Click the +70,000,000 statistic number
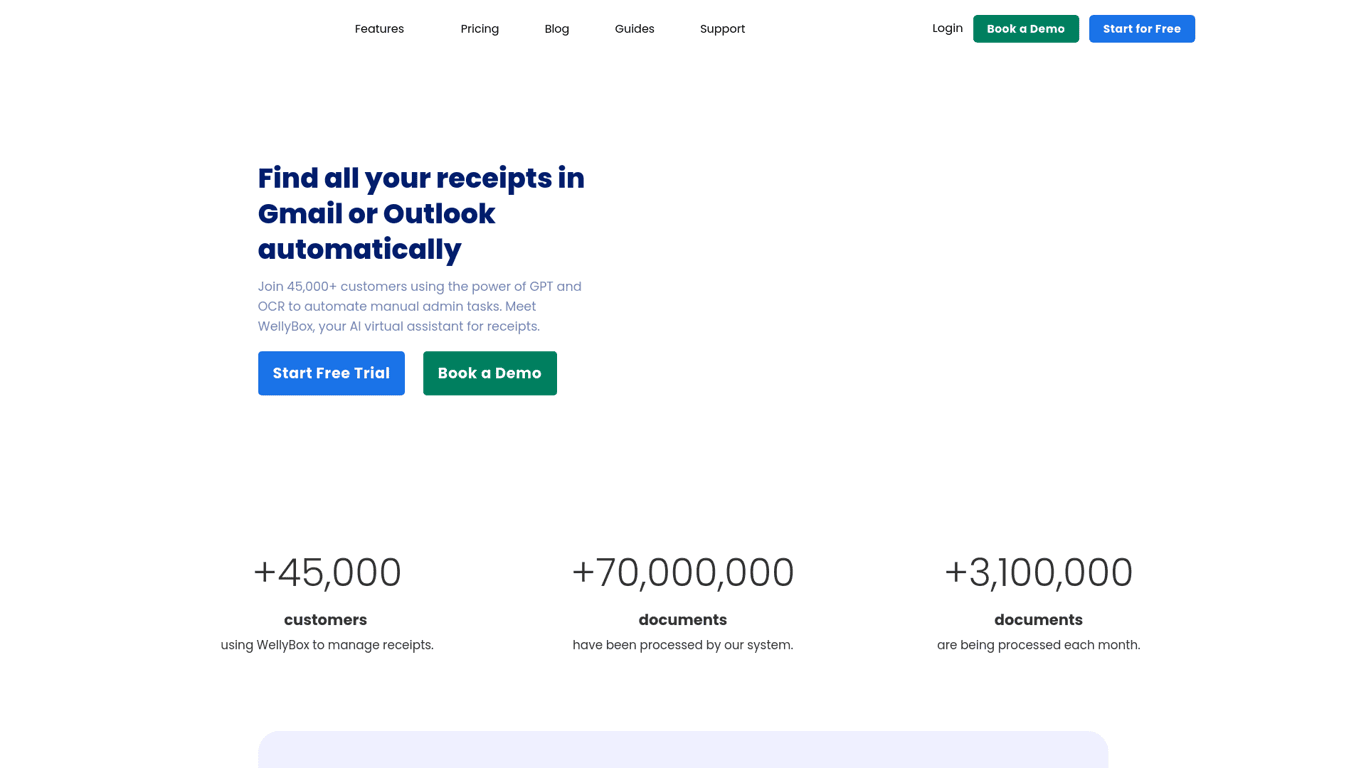1366x768 pixels. 682,573
